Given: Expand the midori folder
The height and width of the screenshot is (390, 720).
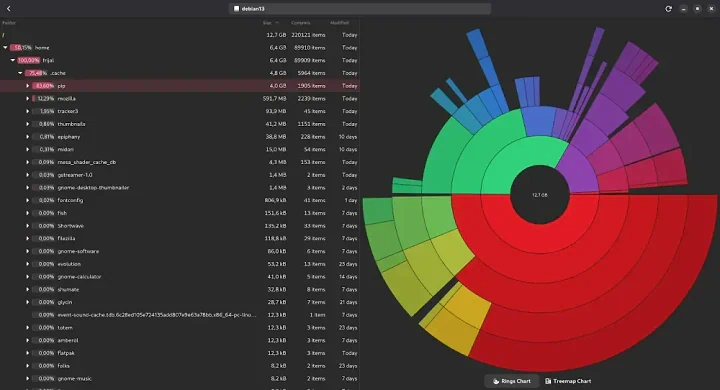Looking at the screenshot, I should (28, 149).
